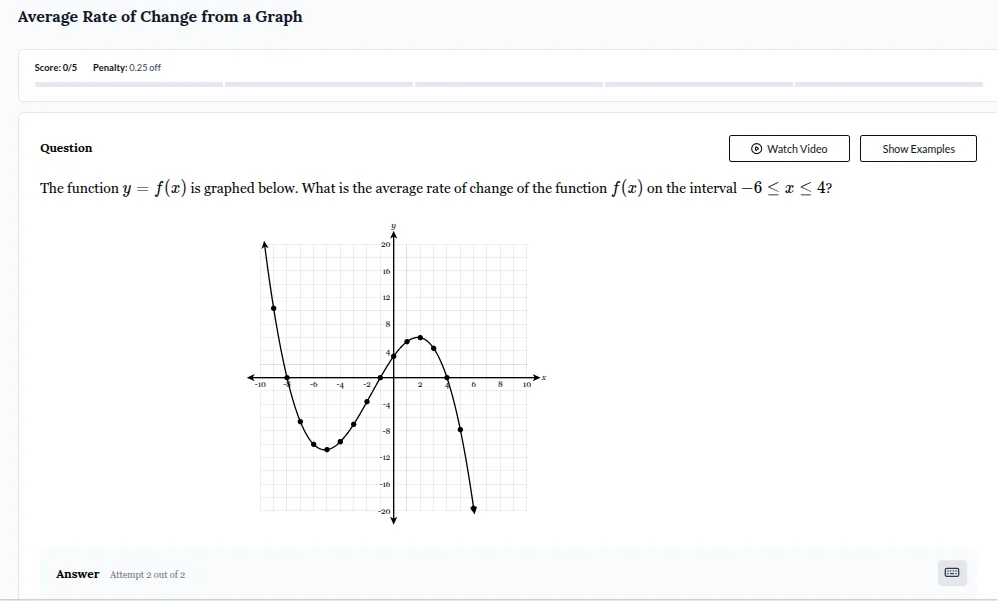The width and height of the screenshot is (997, 601).
Task: Click the Score: 0/5 label
Action: pos(55,68)
